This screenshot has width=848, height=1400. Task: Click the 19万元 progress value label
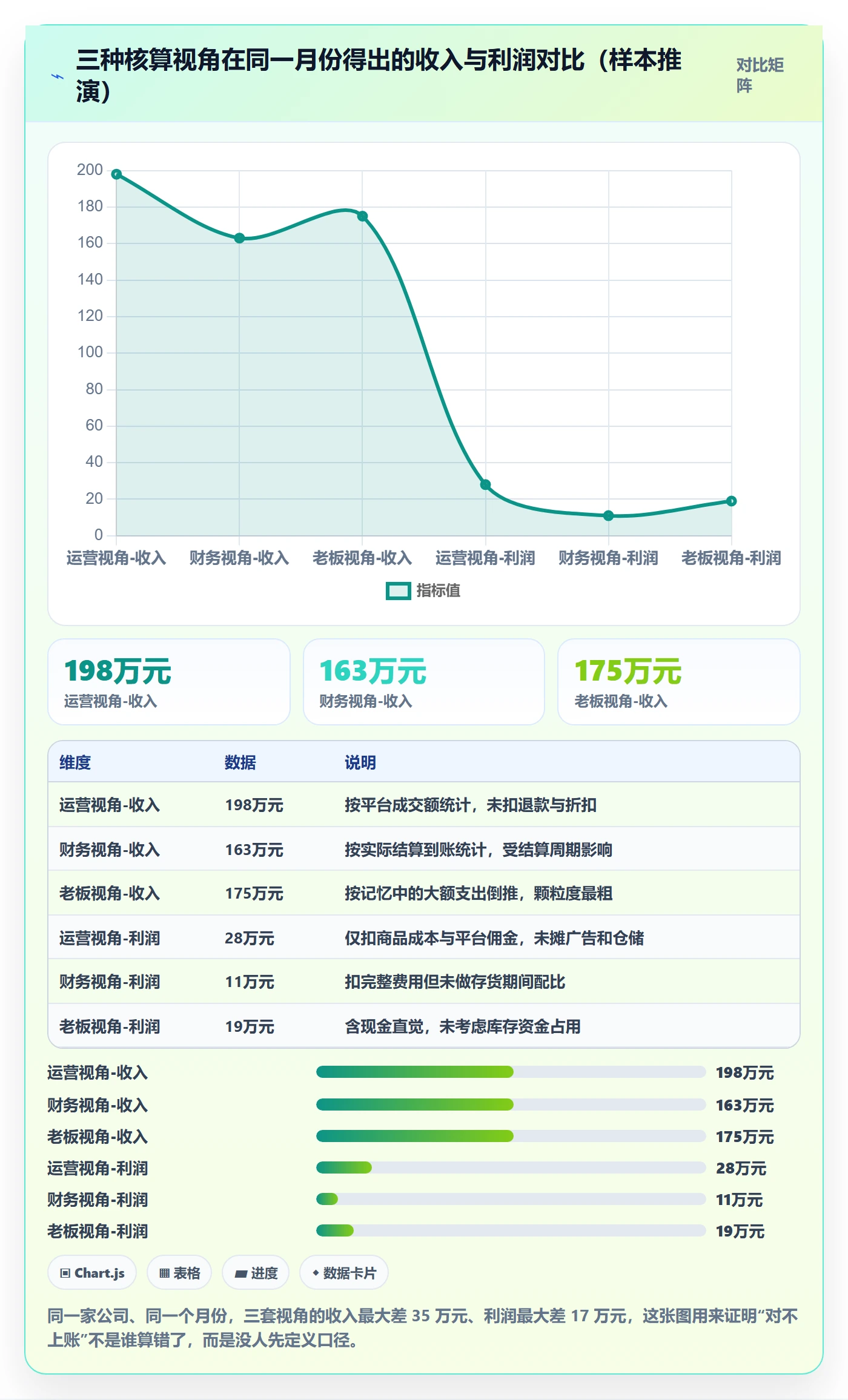click(740, 1232)
